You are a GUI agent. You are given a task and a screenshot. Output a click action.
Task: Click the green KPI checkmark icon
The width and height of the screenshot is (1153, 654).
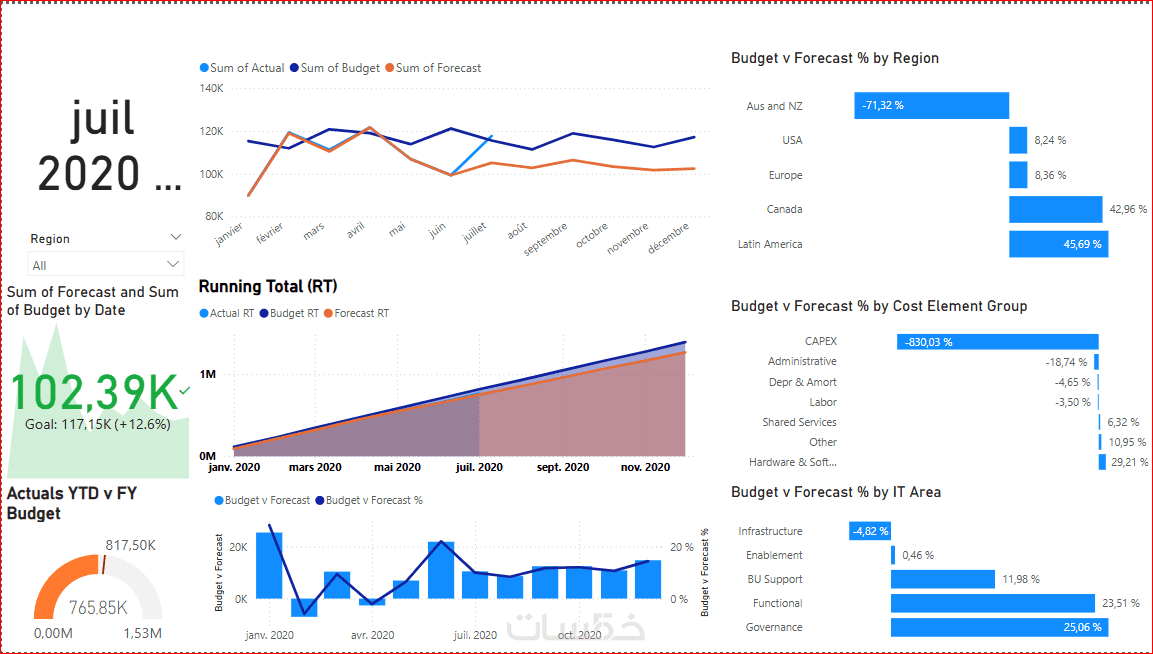pyautogui.click(x=185, y=391)
